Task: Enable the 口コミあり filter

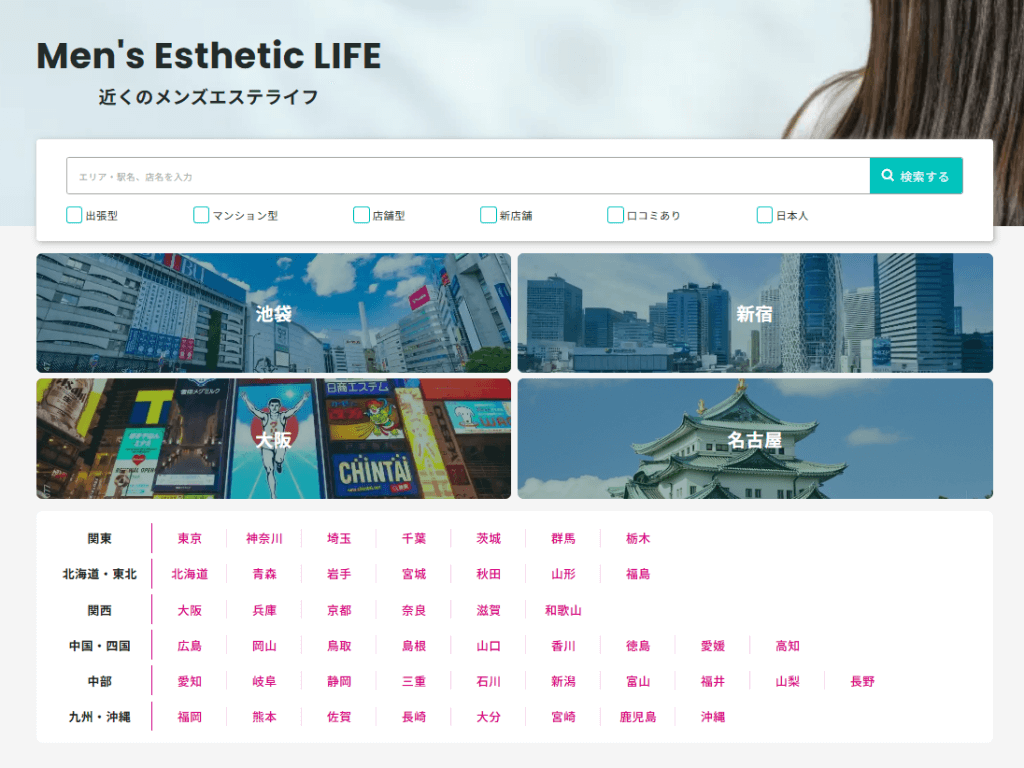Action: click(x=615, y=215)
